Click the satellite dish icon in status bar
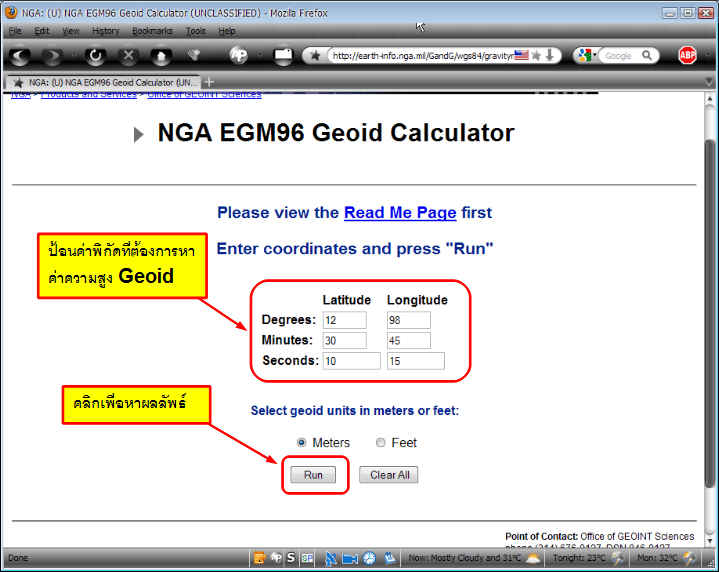This screenshot has height=572, width=719. click(330, 558)
